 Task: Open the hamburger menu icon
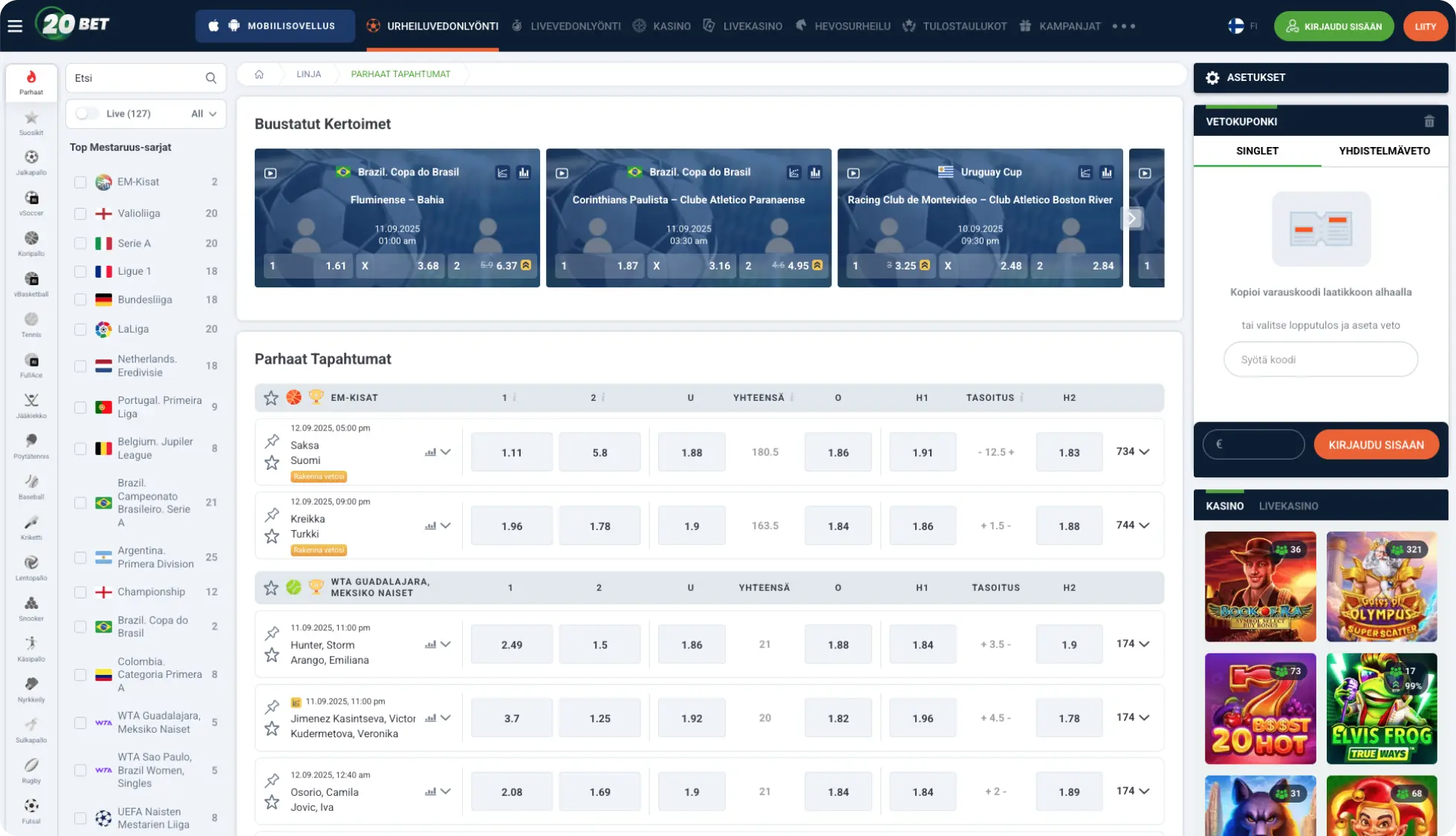[15, 26]
